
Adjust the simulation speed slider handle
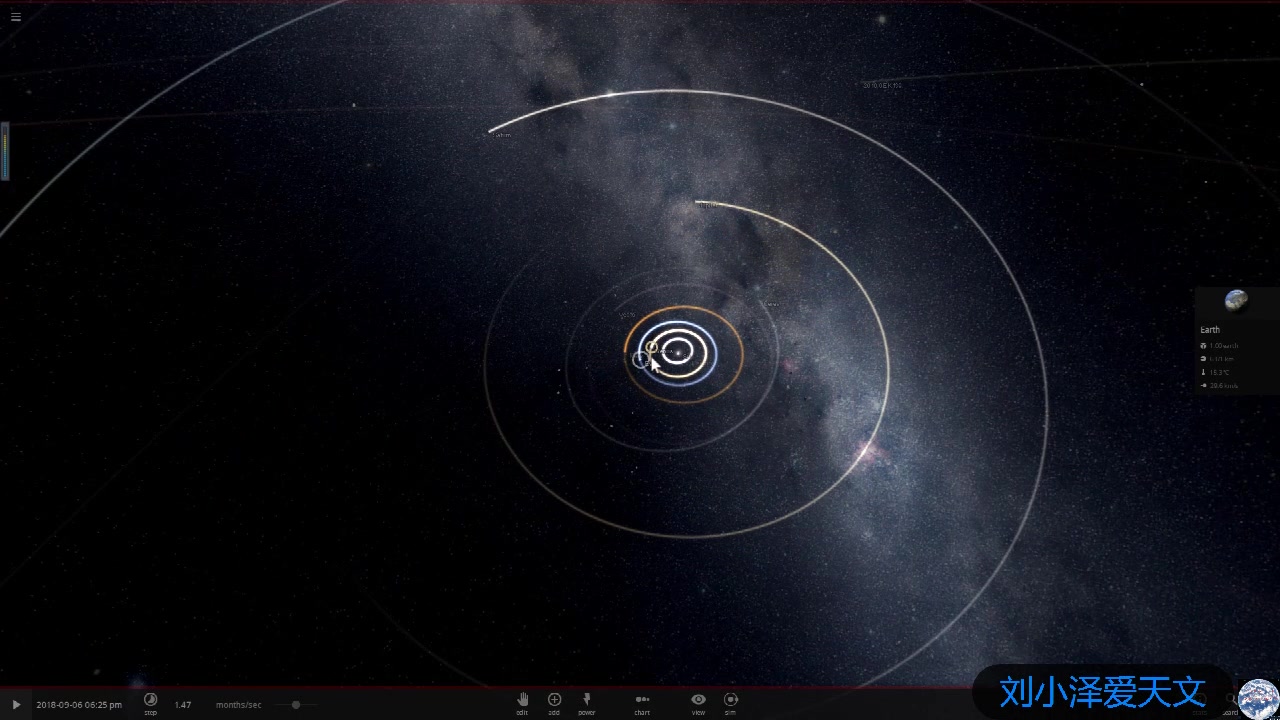296,705
